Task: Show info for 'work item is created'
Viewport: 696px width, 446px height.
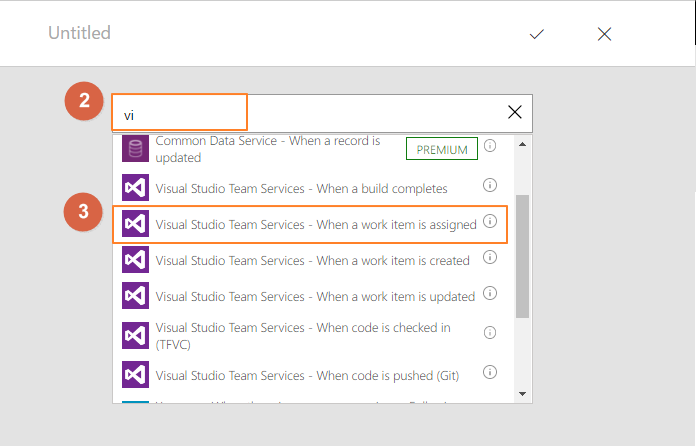Action: click(490, 257)
